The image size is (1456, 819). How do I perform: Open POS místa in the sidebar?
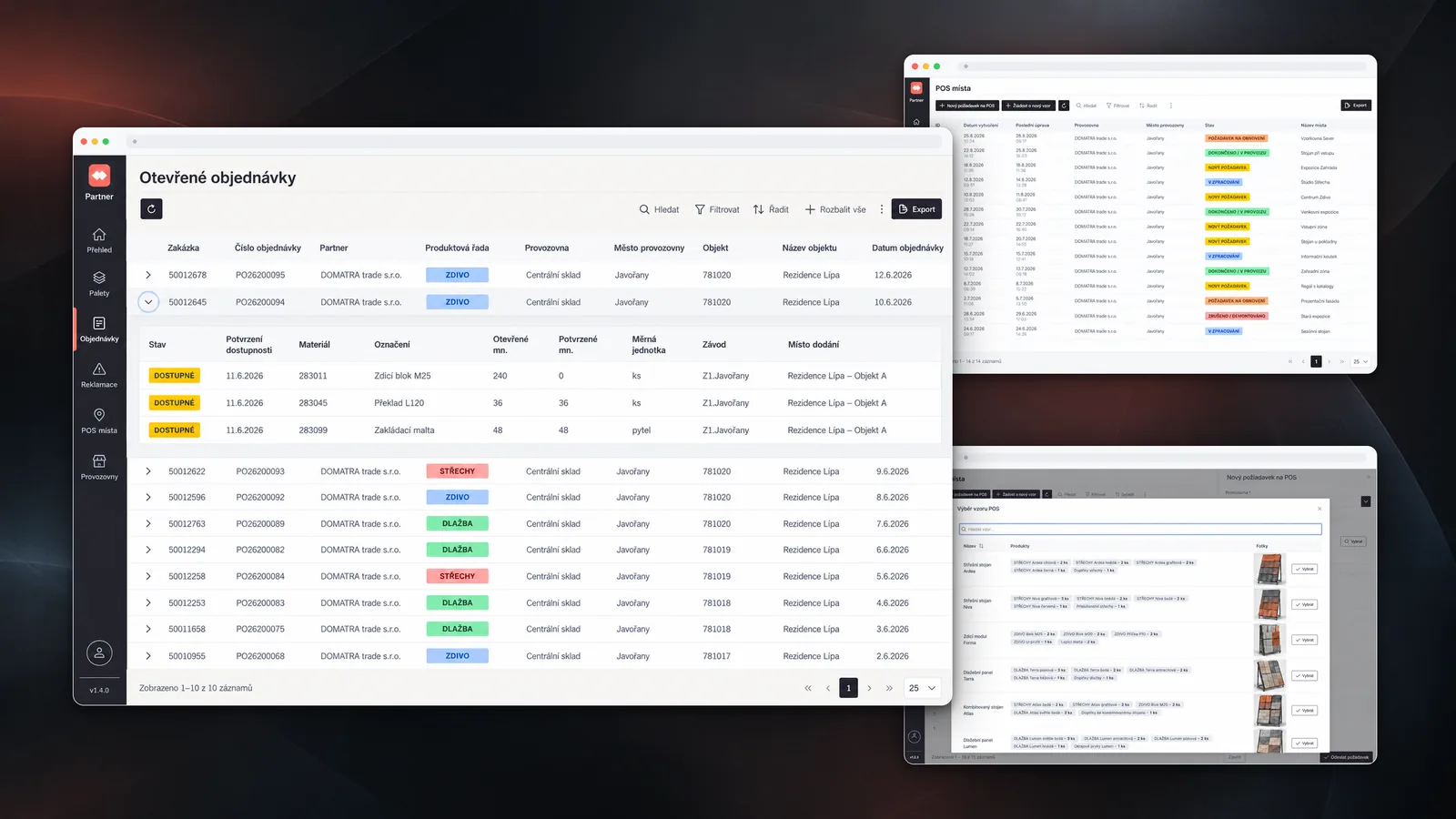99,421
